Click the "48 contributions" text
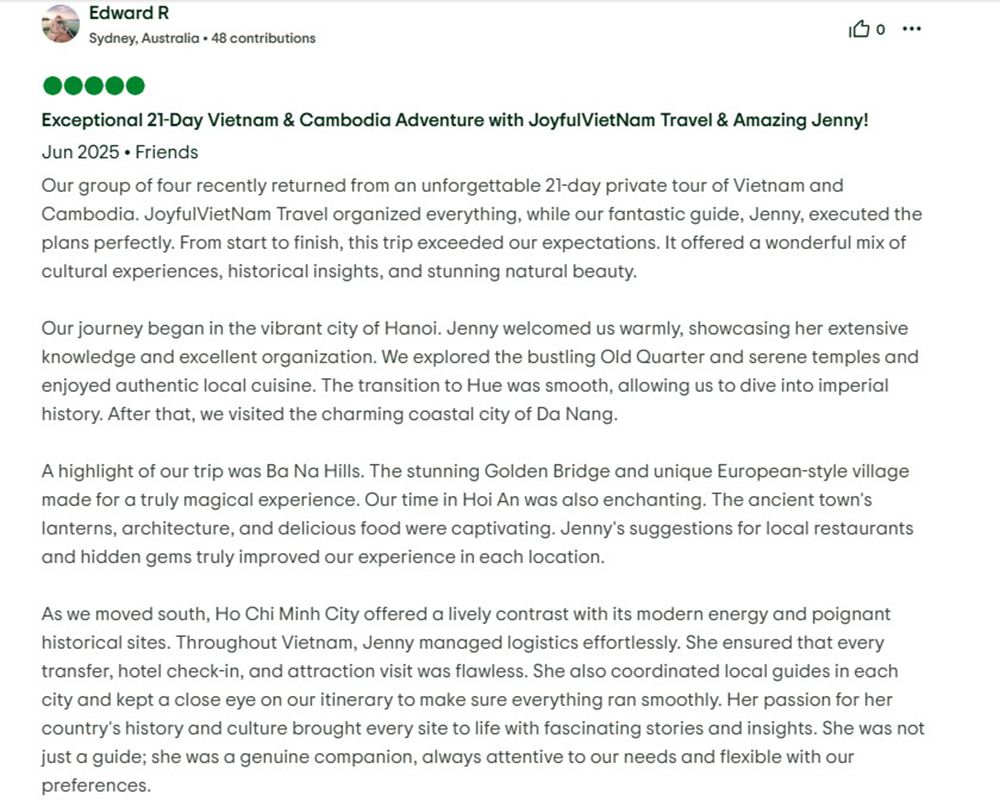This screenshot has height=801, width=1000. 263,38
